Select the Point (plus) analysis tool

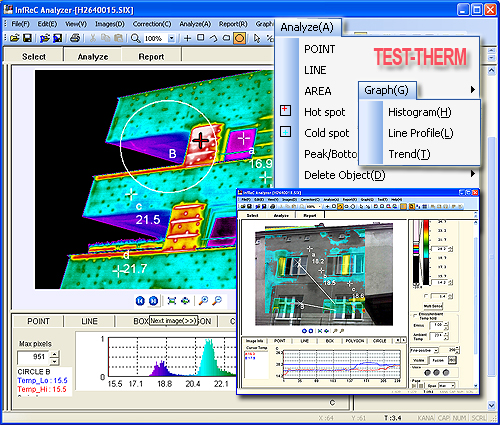187,38
